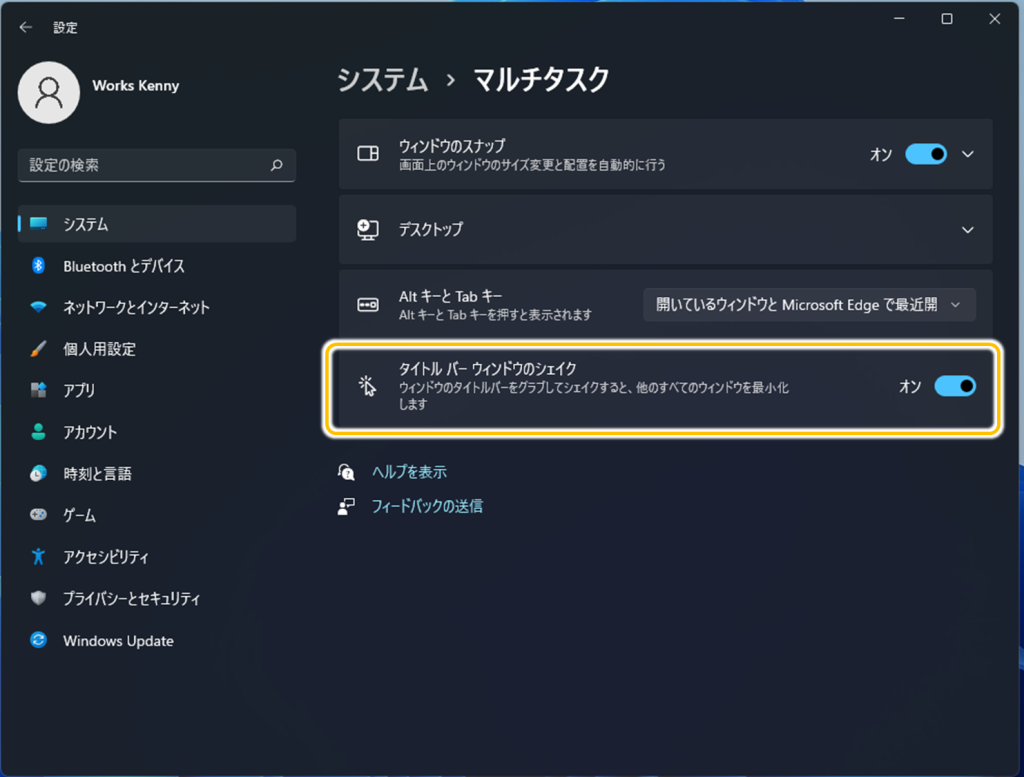Open the Alt キーと Tab キー dropdown
Viewport: 1024px width, 777px height.
809,305
